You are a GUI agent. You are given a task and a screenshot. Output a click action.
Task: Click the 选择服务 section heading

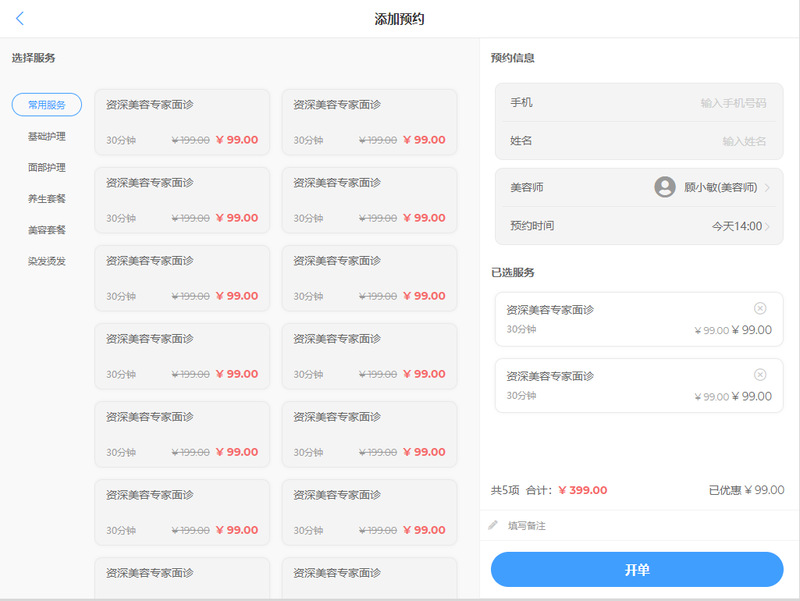coord(34,58)
